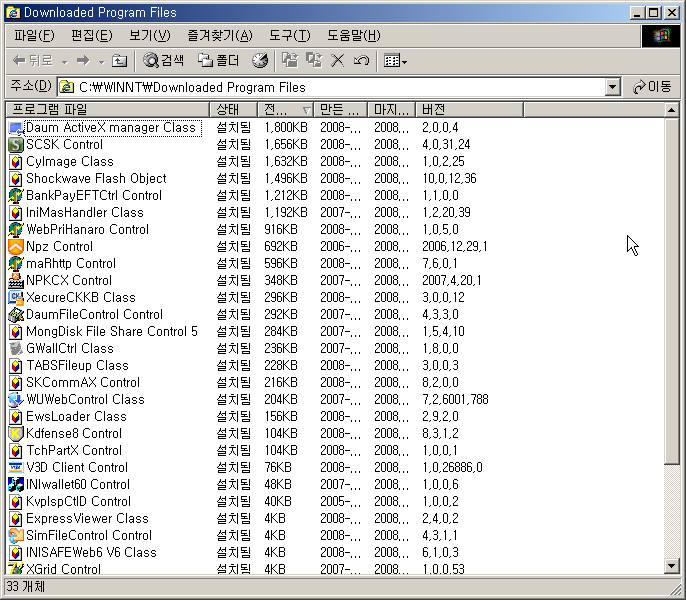
Task: Toggle the 폴더 folders pane
Action: (x=219, y=60)
